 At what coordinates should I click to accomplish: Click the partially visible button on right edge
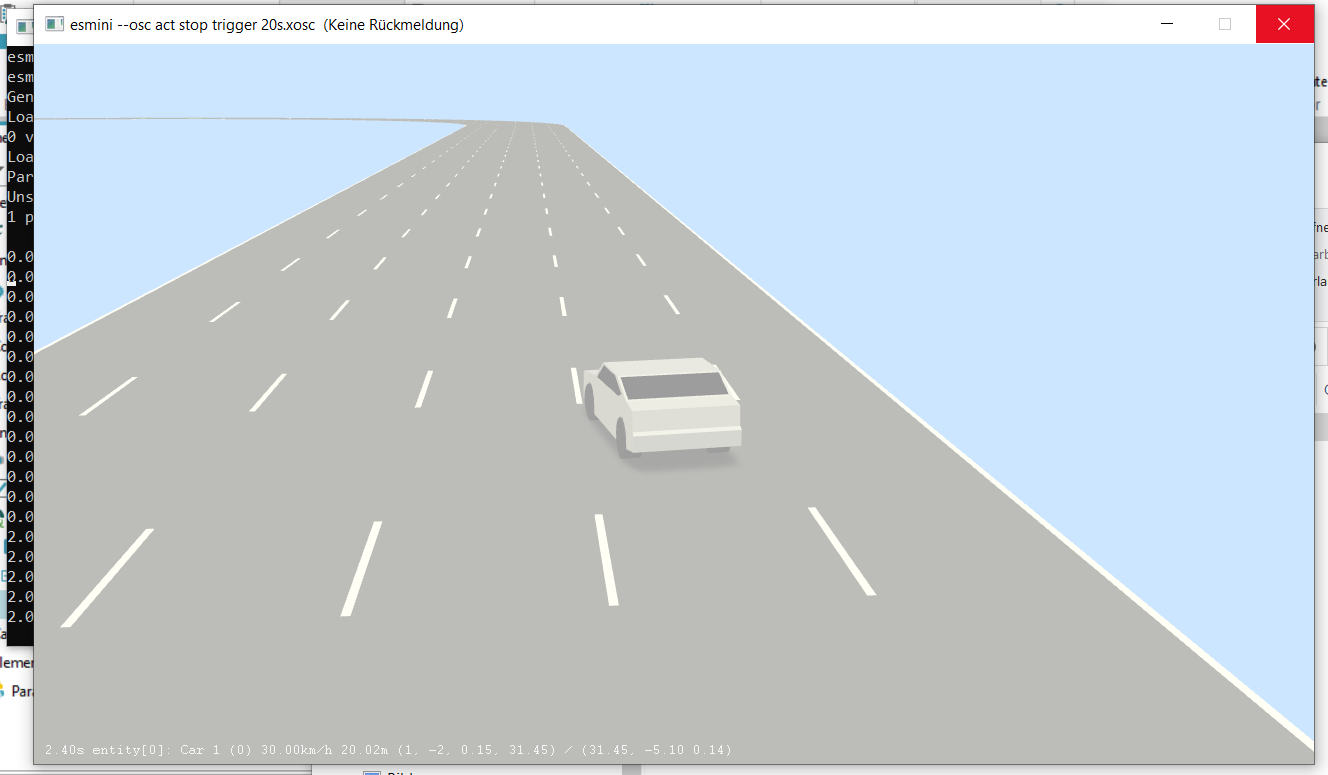[x=1322, y=345]
